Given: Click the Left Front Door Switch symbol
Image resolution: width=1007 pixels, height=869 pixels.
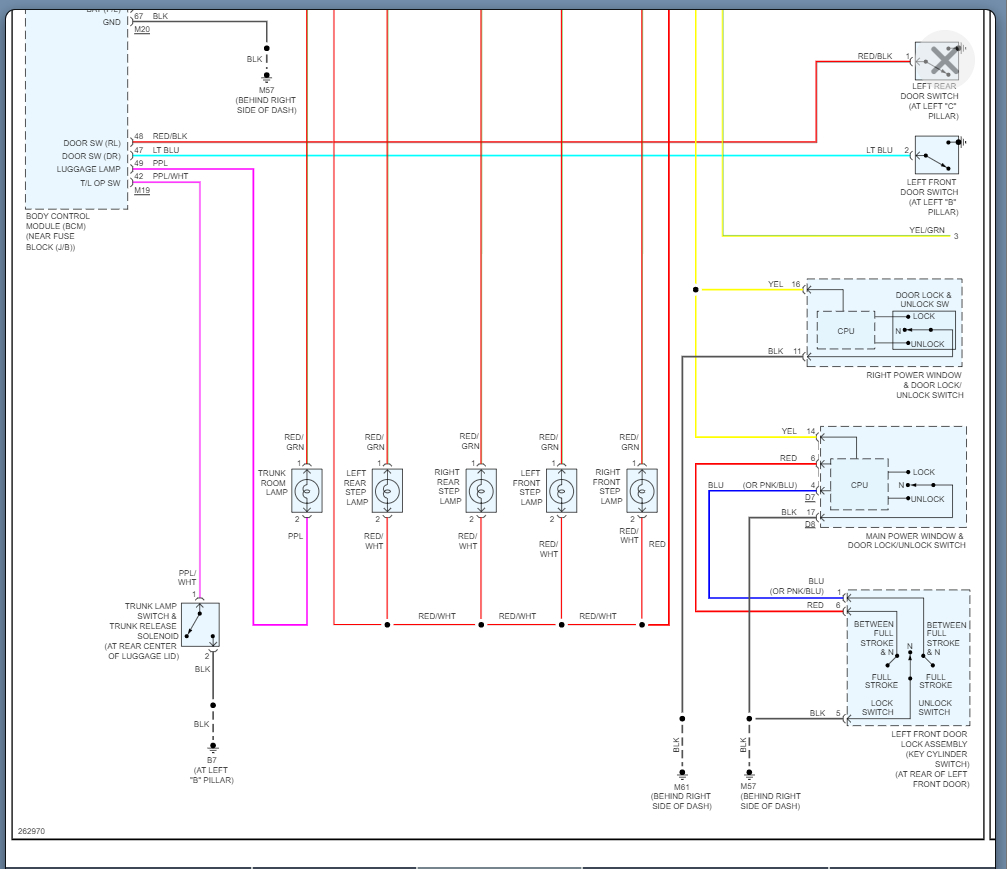Looking at the screenshot, I should (x=937, y=155).
